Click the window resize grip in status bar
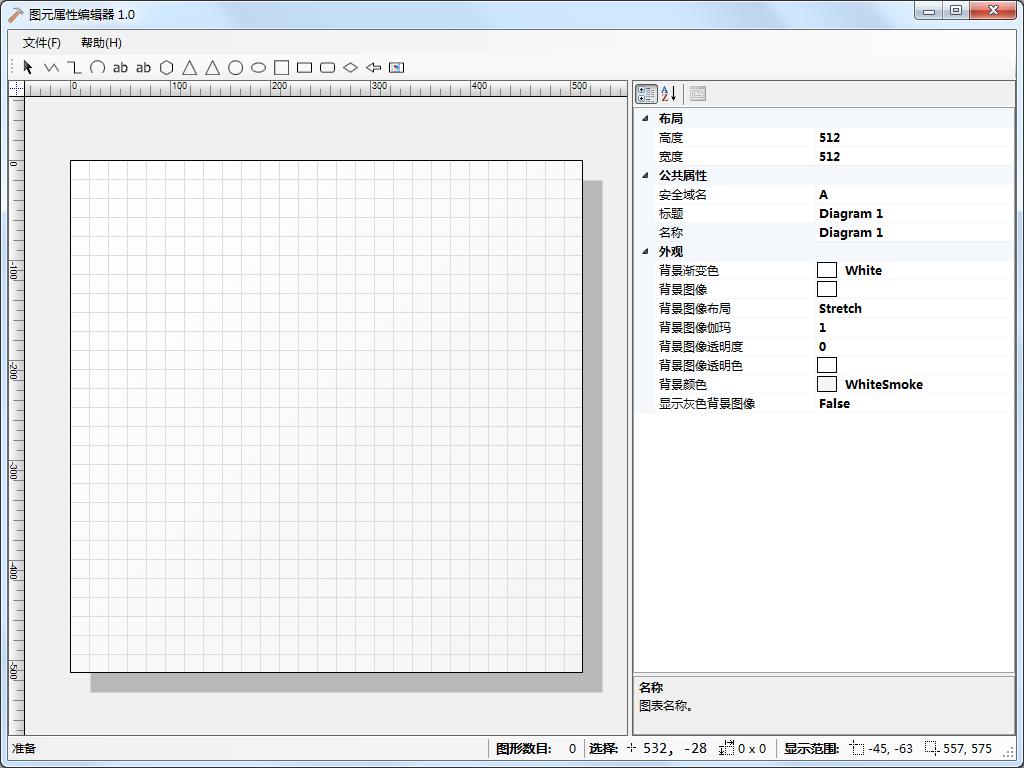The height and width of the screenshot is (768, 1024). point(1009,752)
